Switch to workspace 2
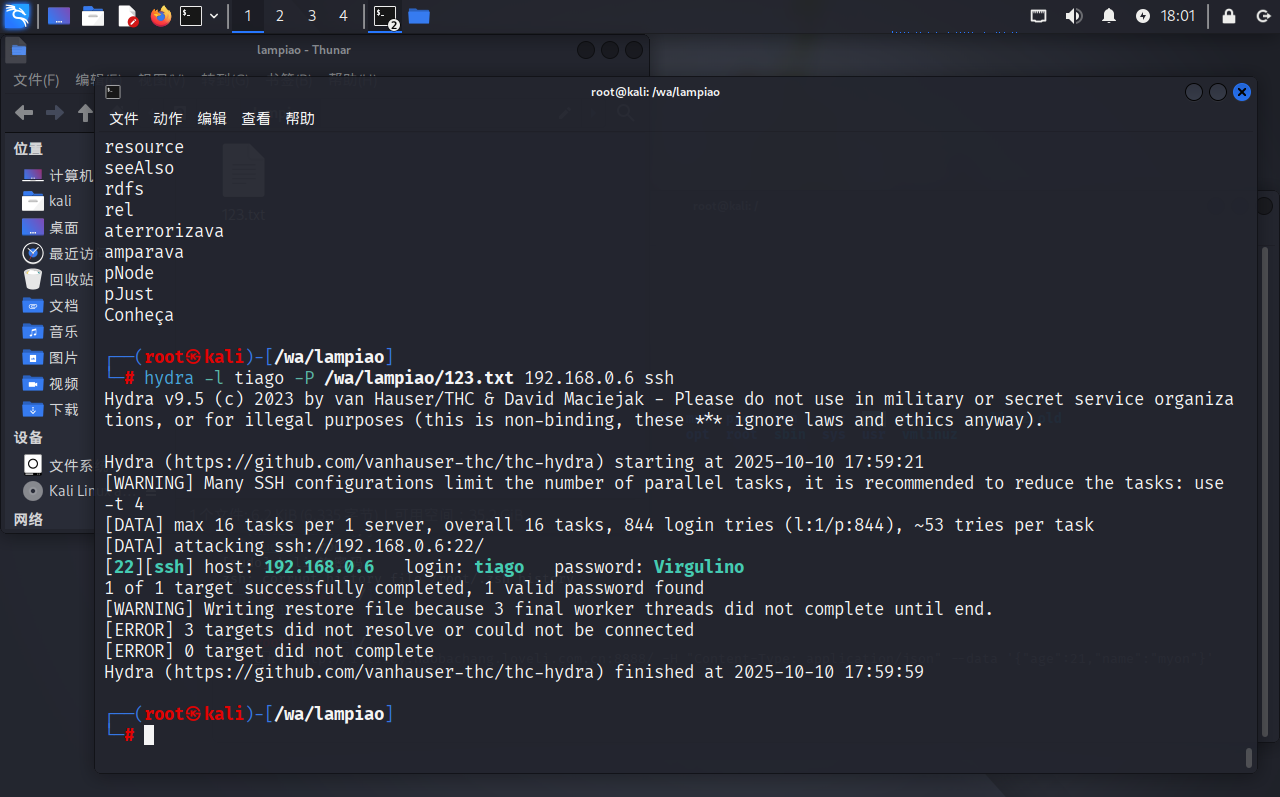Viewport: 1280px width, 797px height. click(x=279, y=16)
